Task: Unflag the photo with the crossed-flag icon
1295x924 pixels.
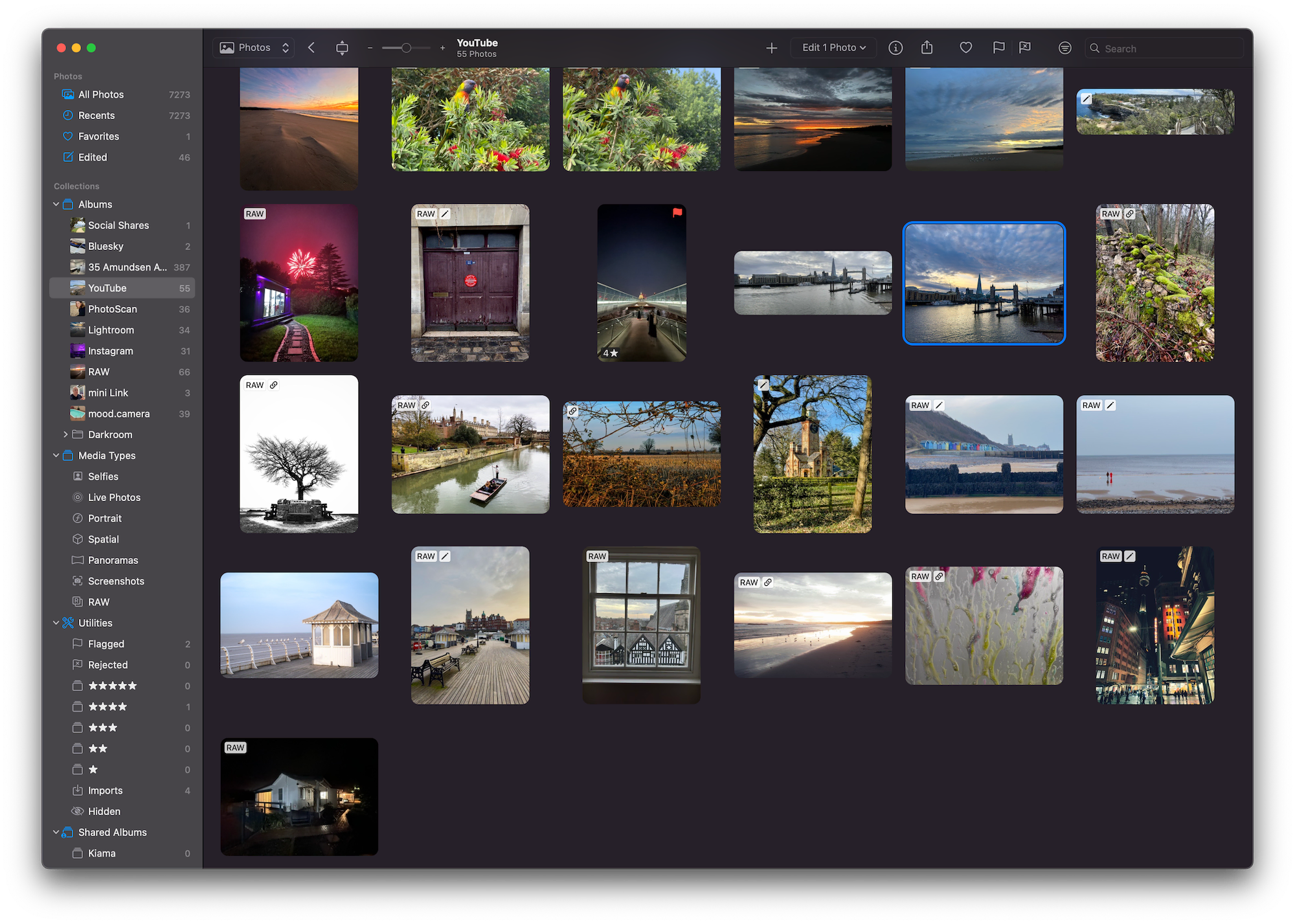Action: pos(1026,47)
